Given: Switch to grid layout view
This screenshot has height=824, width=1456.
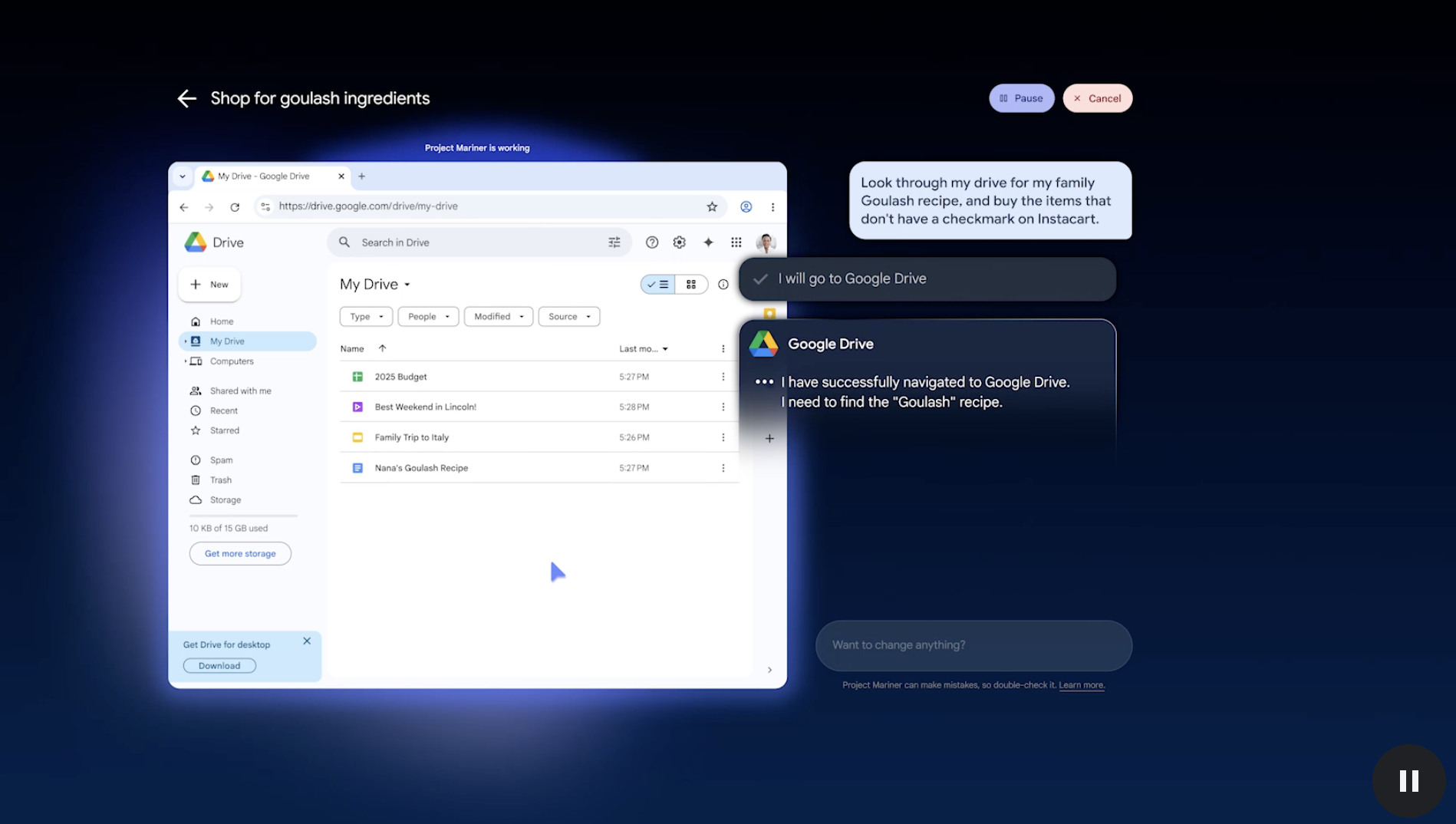Looking at the screenshot, I should 691,285.
